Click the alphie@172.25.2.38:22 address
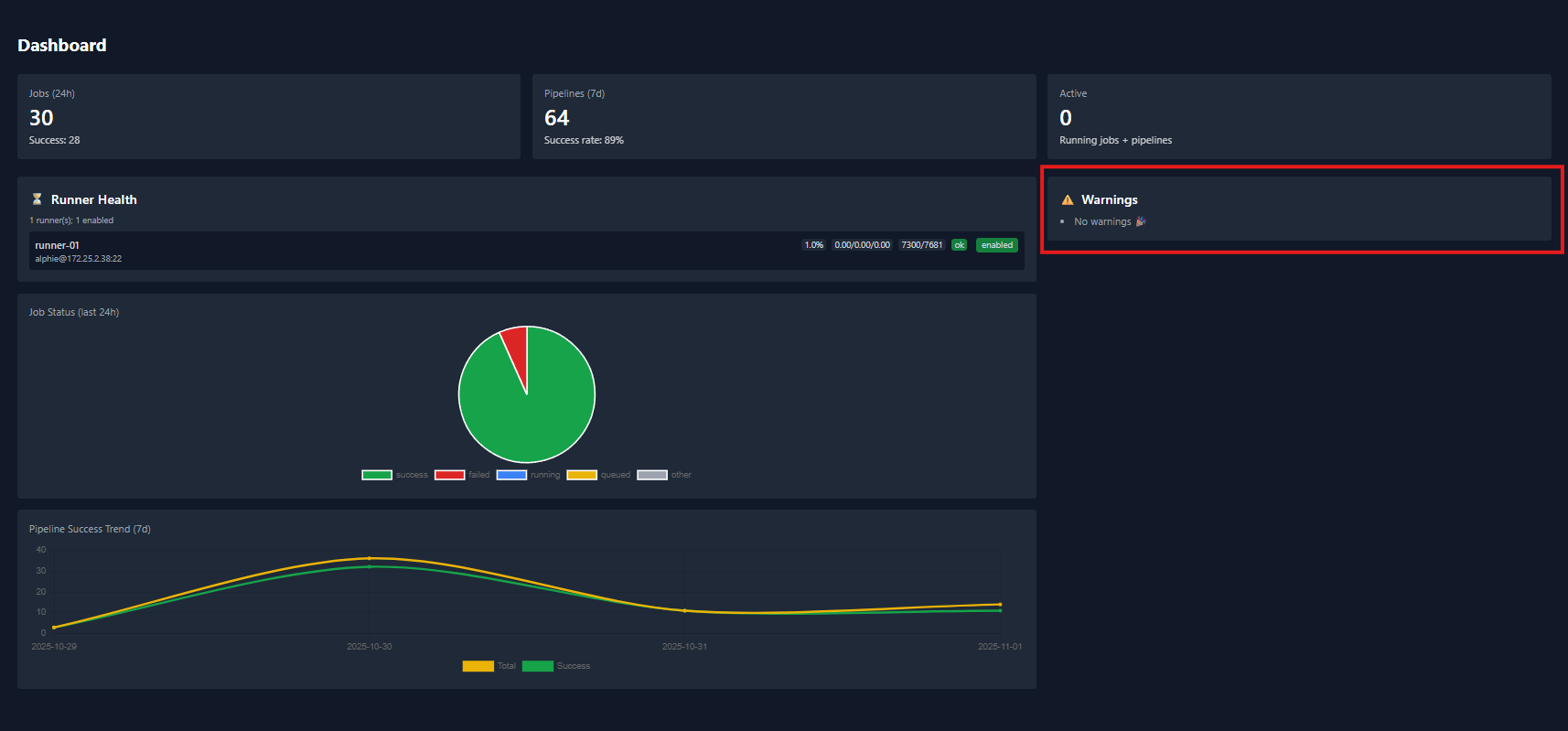 (x=78, y=259)
